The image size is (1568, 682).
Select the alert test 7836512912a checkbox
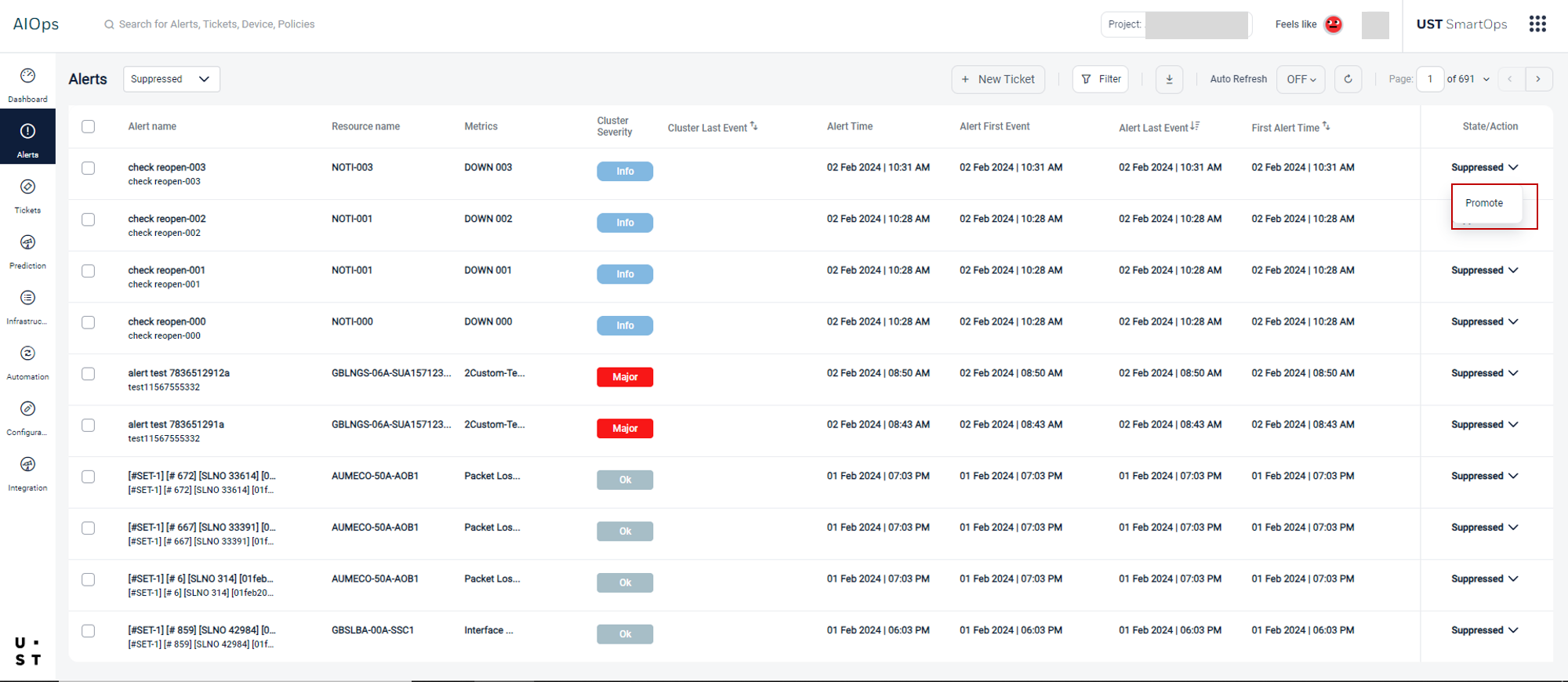(89, 374)
